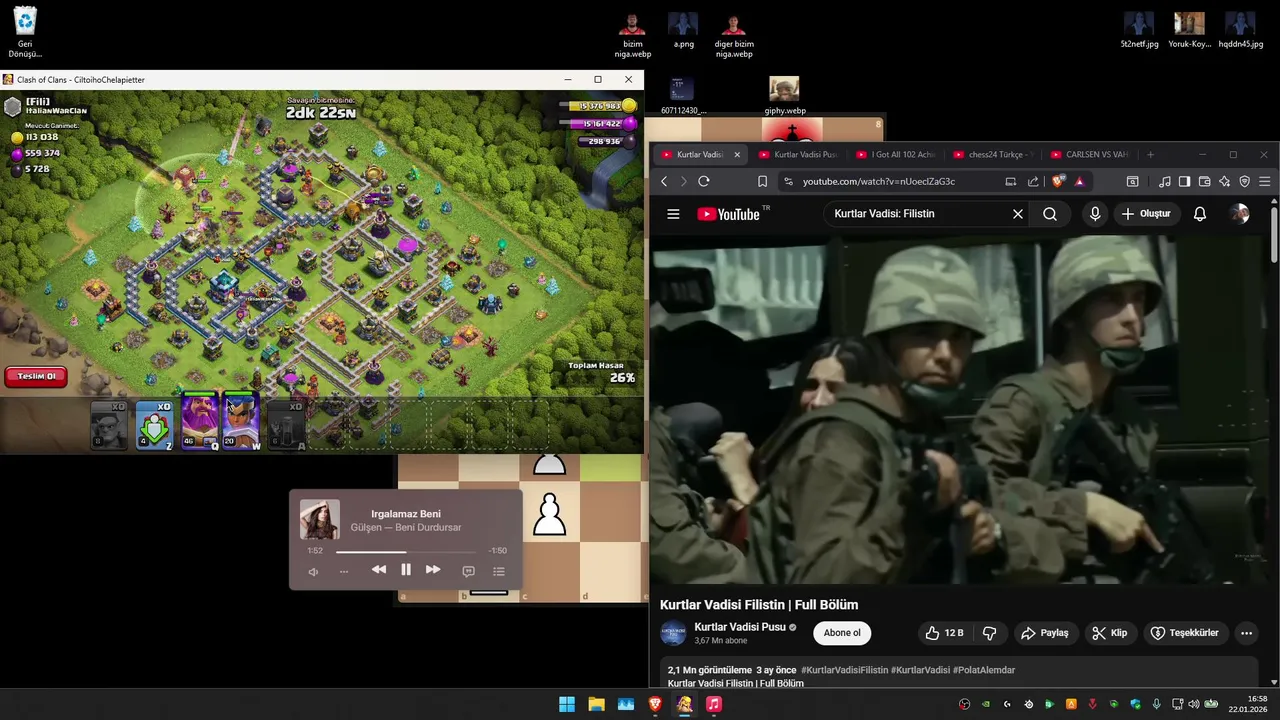
Task: Select the greyed-out siege card keyed A
Action: 285,424
